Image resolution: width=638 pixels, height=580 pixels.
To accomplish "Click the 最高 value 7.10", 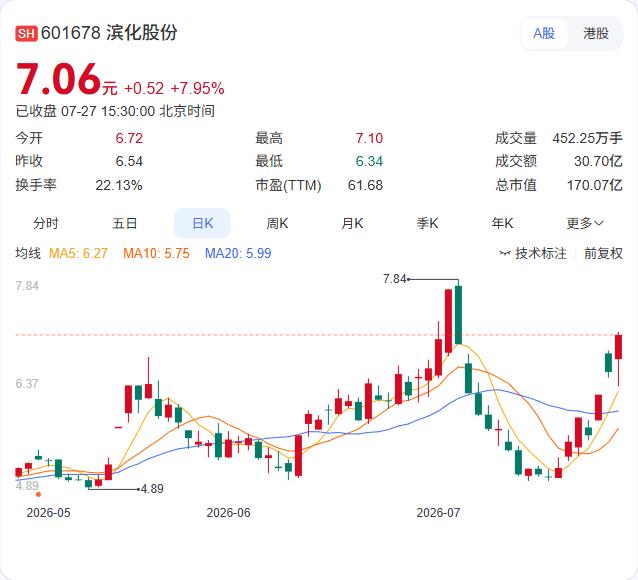I will coord(369,138).
